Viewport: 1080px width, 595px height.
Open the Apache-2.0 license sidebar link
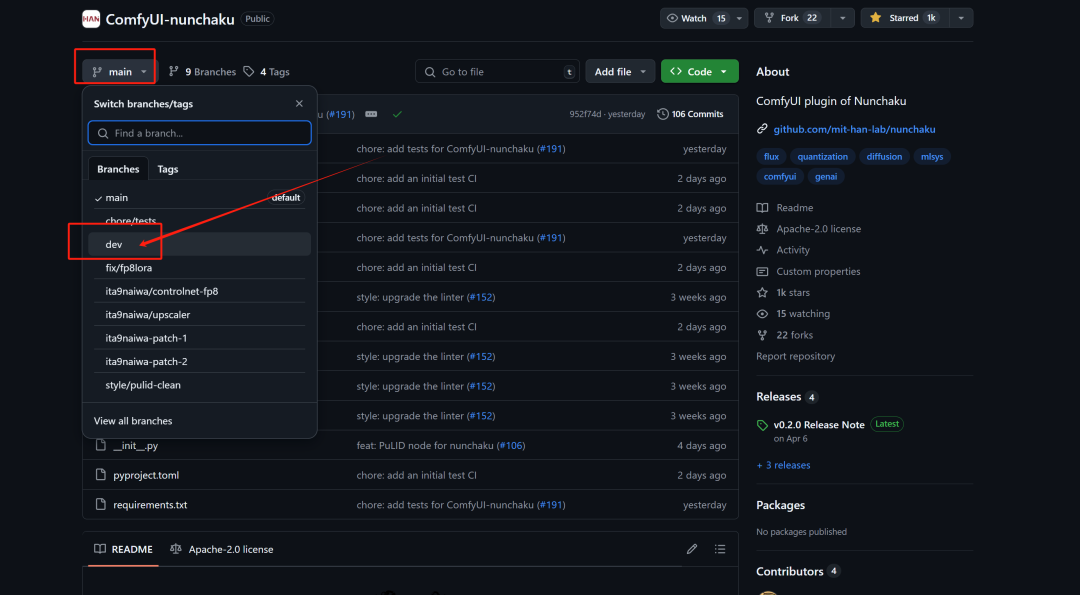tap(809, 229)
